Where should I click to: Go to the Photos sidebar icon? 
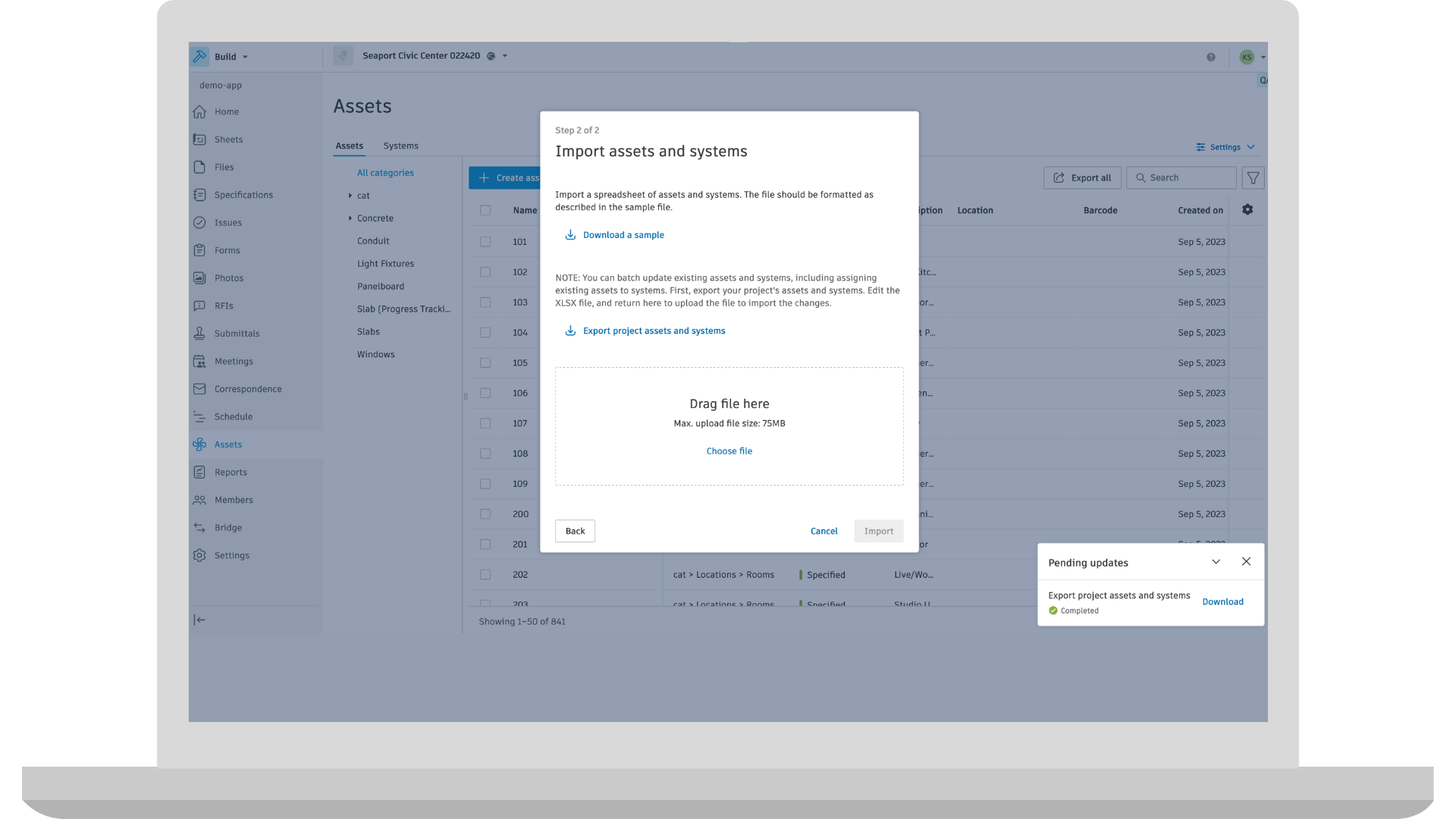tap(199, 278)
